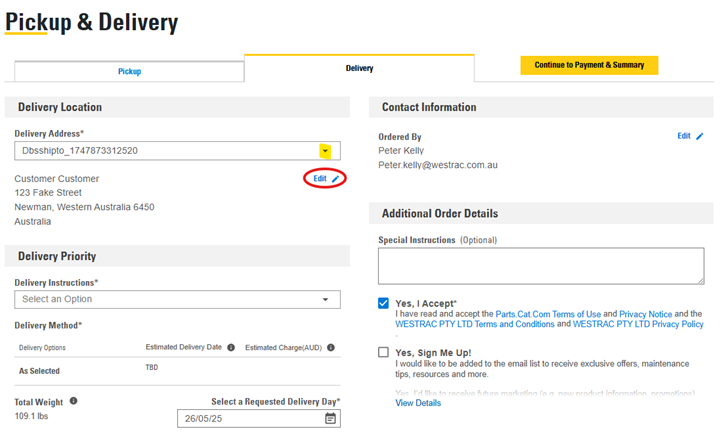Open the Delivery Instructions Select an Option dropdown
The height and width of the screenshot is (448, 728).
[x=177, y=299]
